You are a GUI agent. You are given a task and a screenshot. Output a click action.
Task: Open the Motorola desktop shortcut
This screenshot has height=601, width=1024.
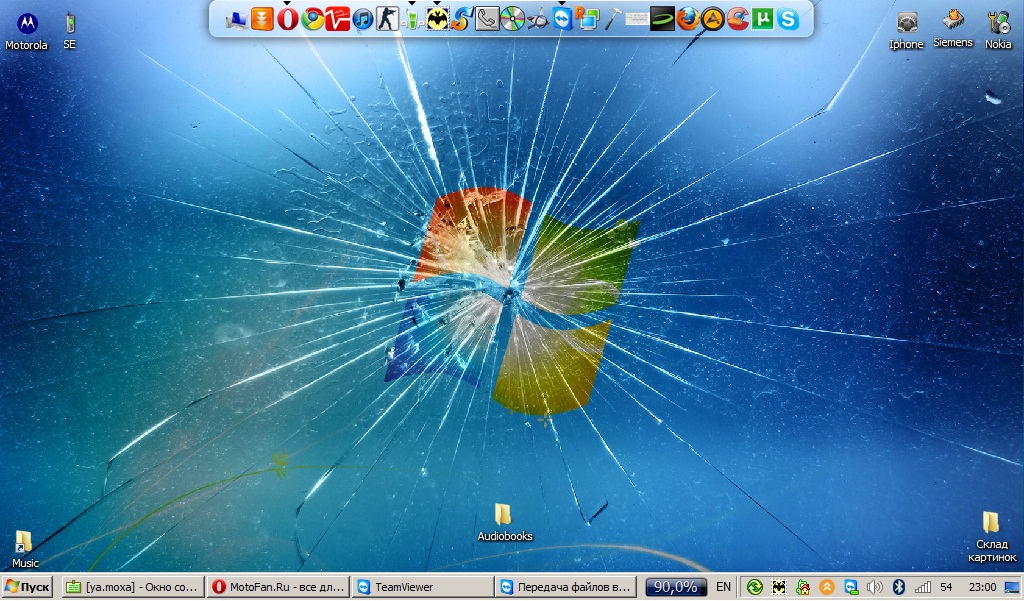26,30
